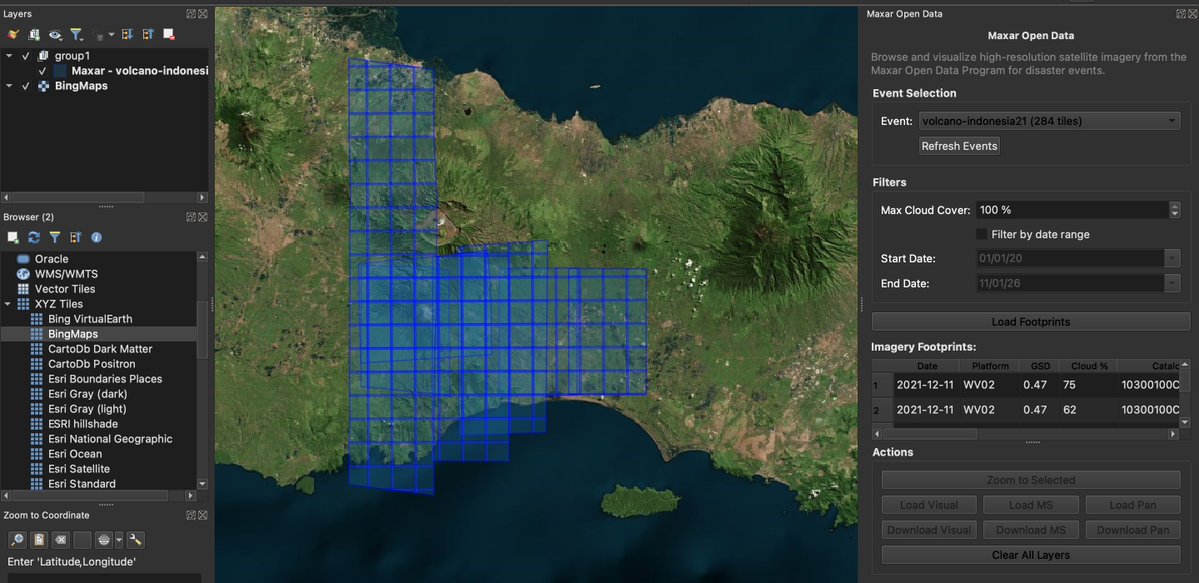This screenshot has height=583, width=1199.
Task: Click the Zoom to Coordinate magnifier icon
Action: (x=17, y=540)
